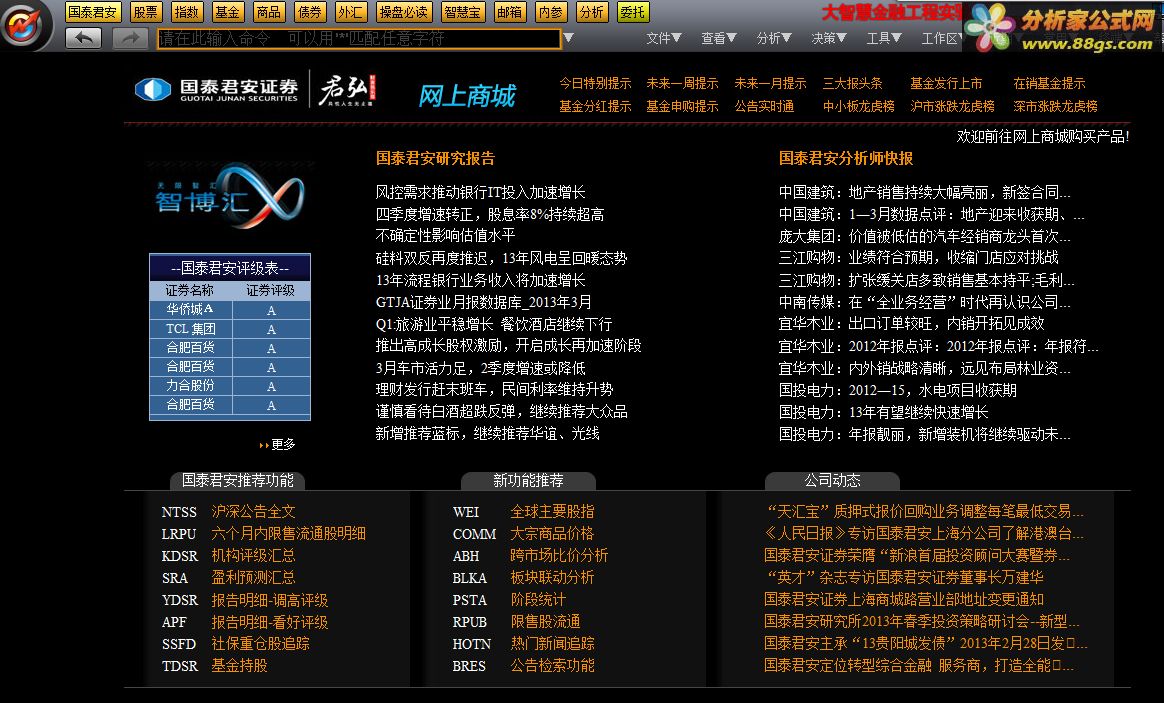Open the 网上商城 link
This screenshot has width=1164, height=703.
pos(467,96)
